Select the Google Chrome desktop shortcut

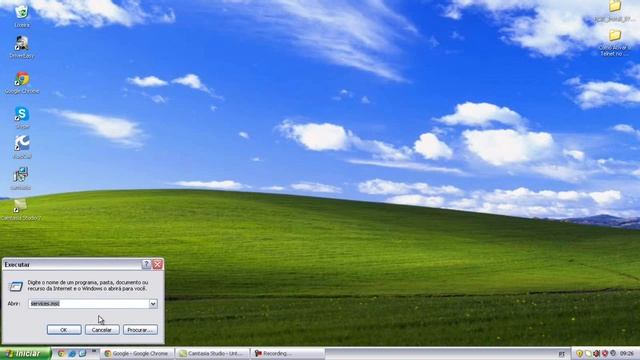[22, 83]
